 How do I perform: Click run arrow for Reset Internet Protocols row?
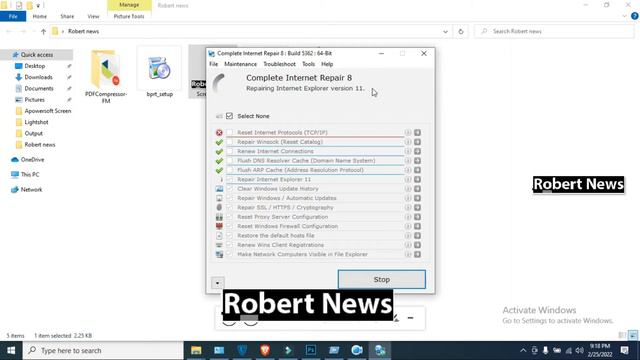coord(417,133)
